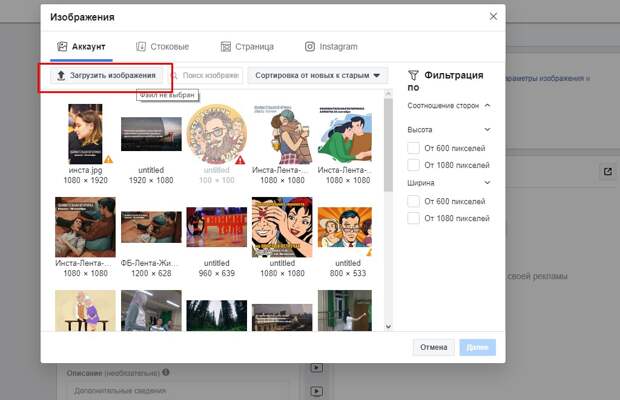This screenshot has height=400, width=620.
Task: Click the Instagram logo icon
Action: [x=310, y=47]
